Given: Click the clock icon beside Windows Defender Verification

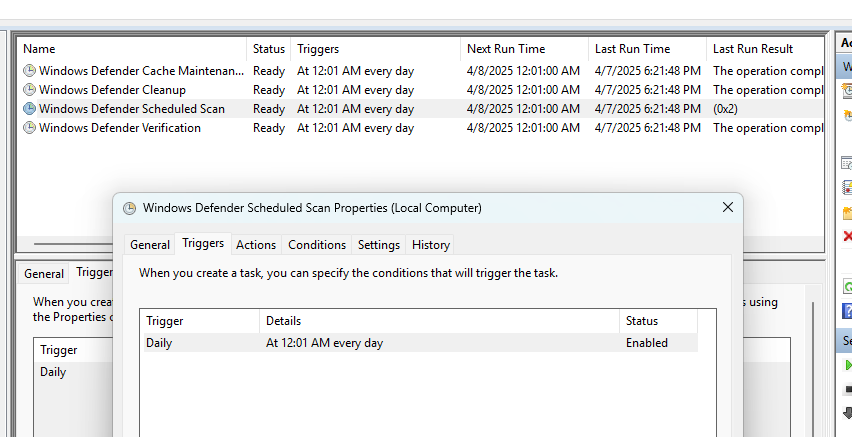Looking at the screenshot, I should (29, 128).
